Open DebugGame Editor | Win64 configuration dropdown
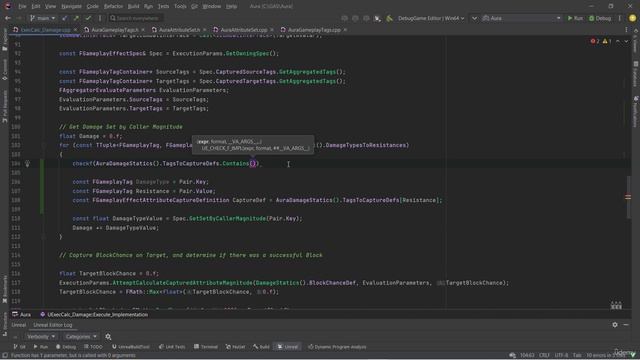The height and width of the screenshot is (360, 640). (x=431, y=18)
